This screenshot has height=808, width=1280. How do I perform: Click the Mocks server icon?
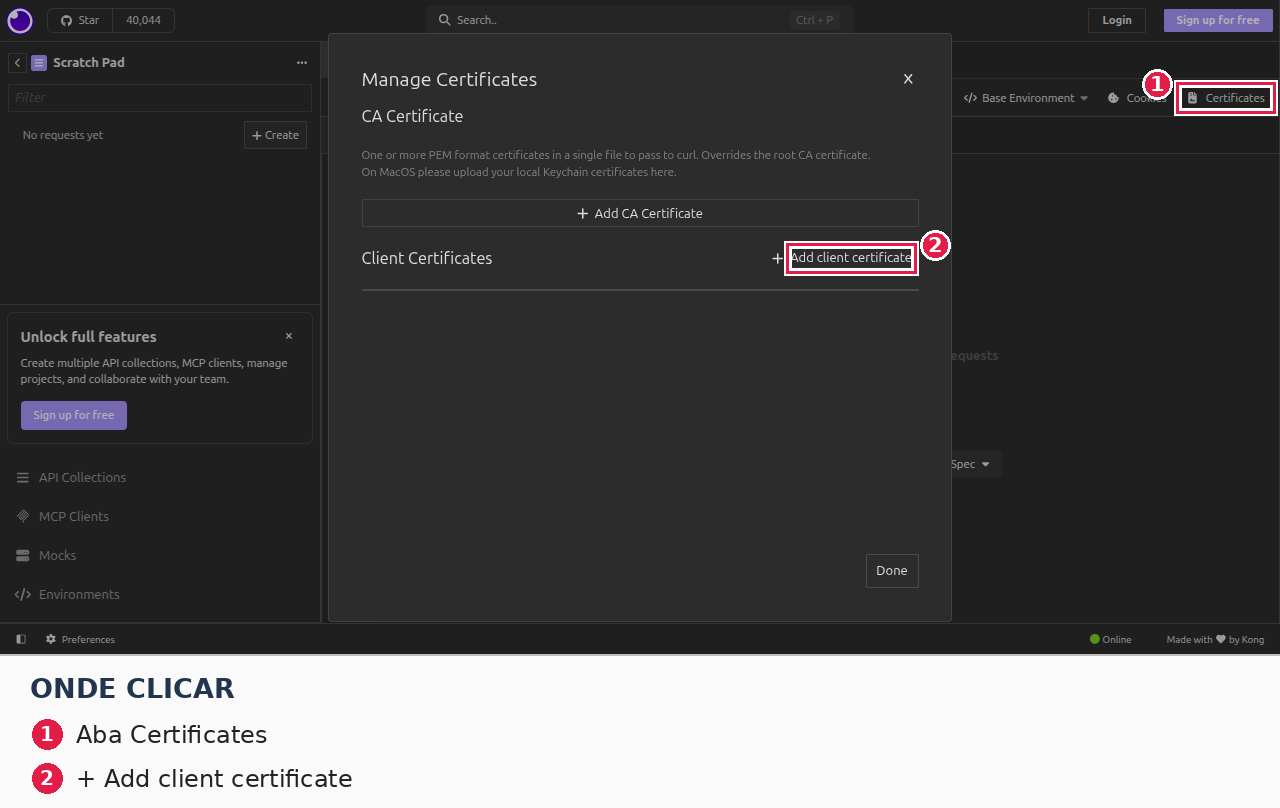click(x=23, y=556)
